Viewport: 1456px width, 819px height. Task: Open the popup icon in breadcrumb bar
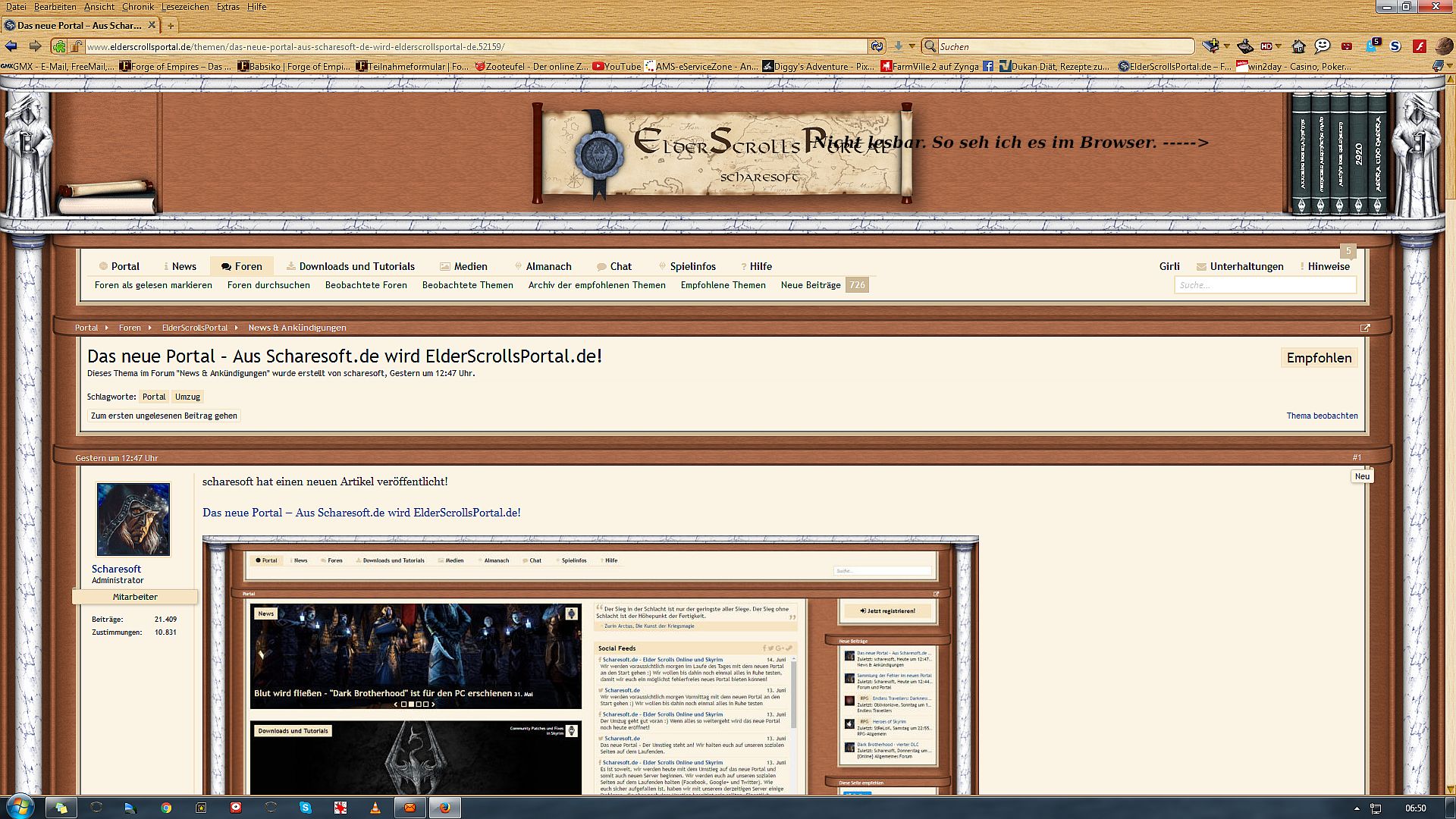pyautogui.click(x=1365, y=328)
